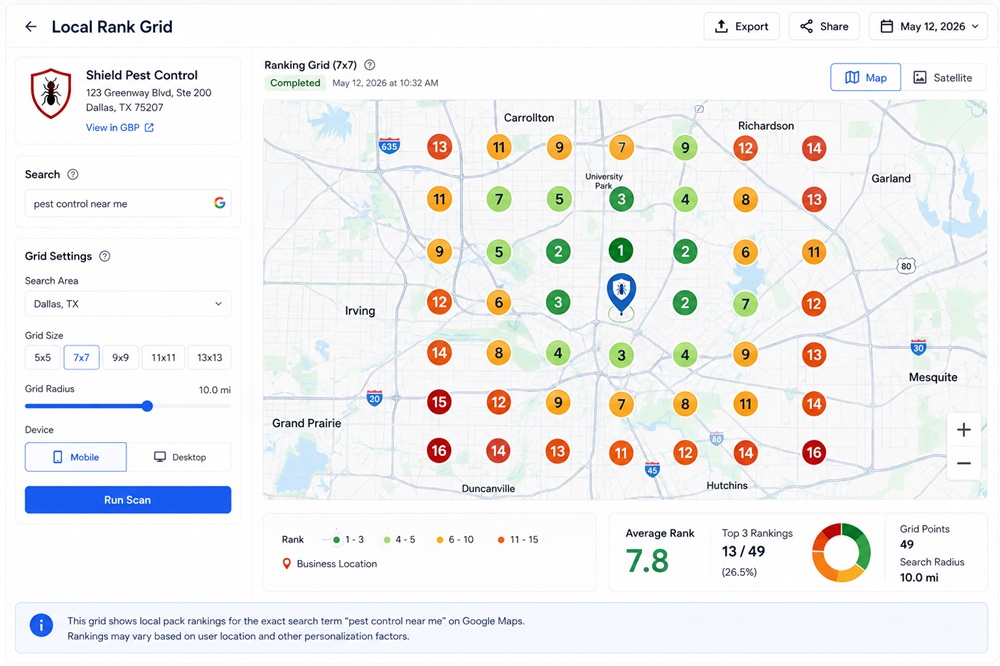Select the 13x13 grid size
1000x666 pixels.
coord(209,357)
